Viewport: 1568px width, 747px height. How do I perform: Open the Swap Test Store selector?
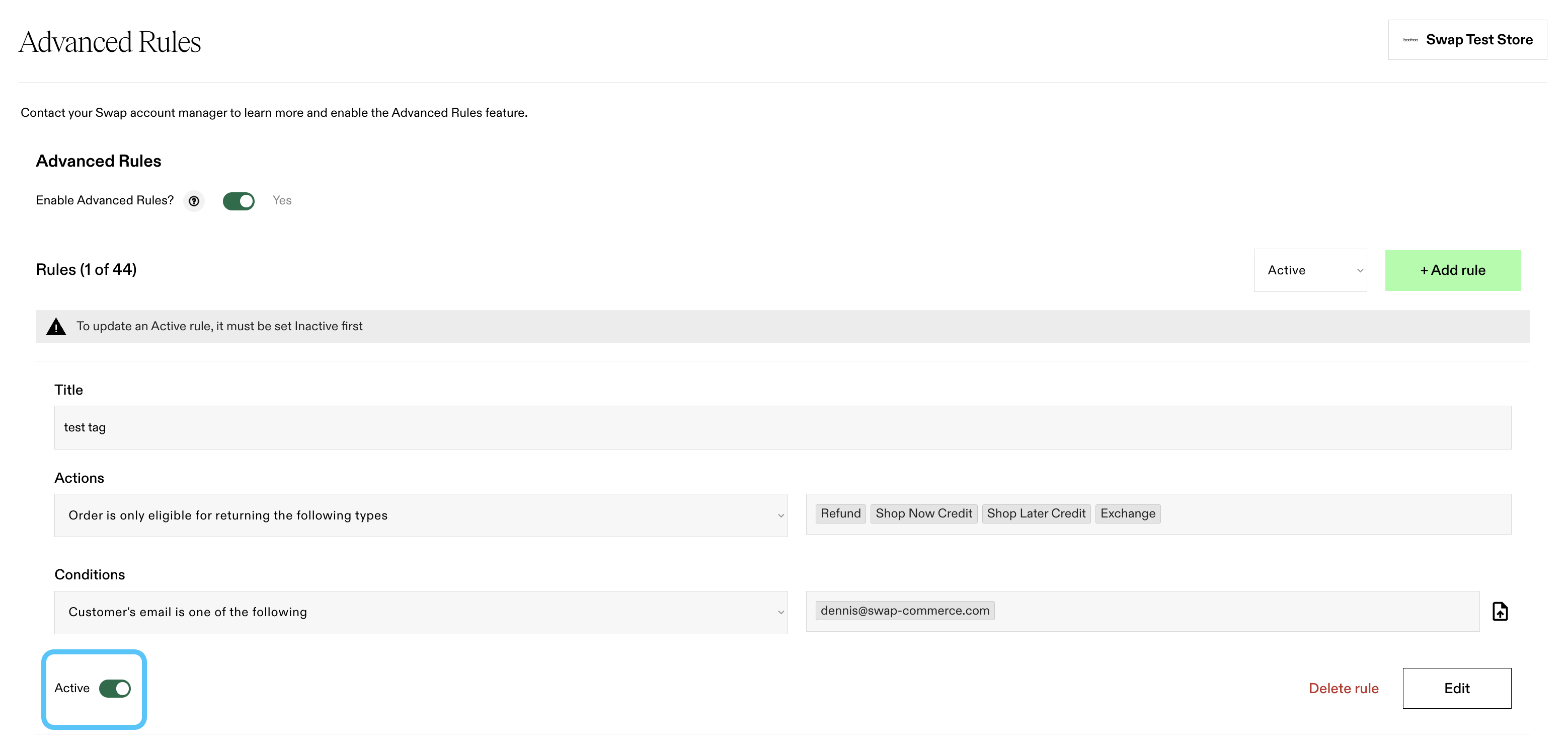[1467, 40]
